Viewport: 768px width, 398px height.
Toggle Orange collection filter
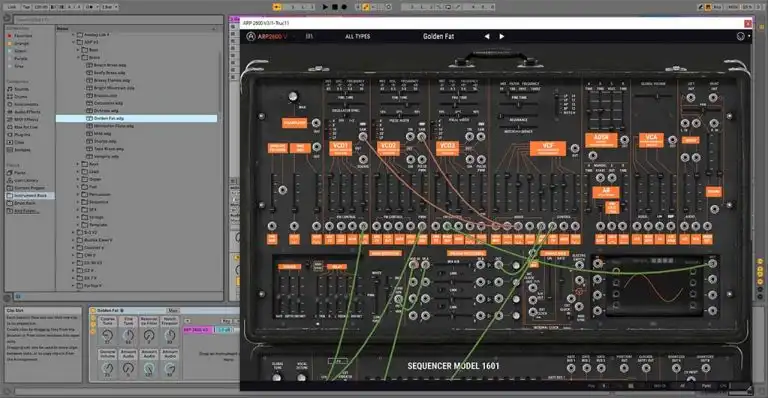coord(21,44)
